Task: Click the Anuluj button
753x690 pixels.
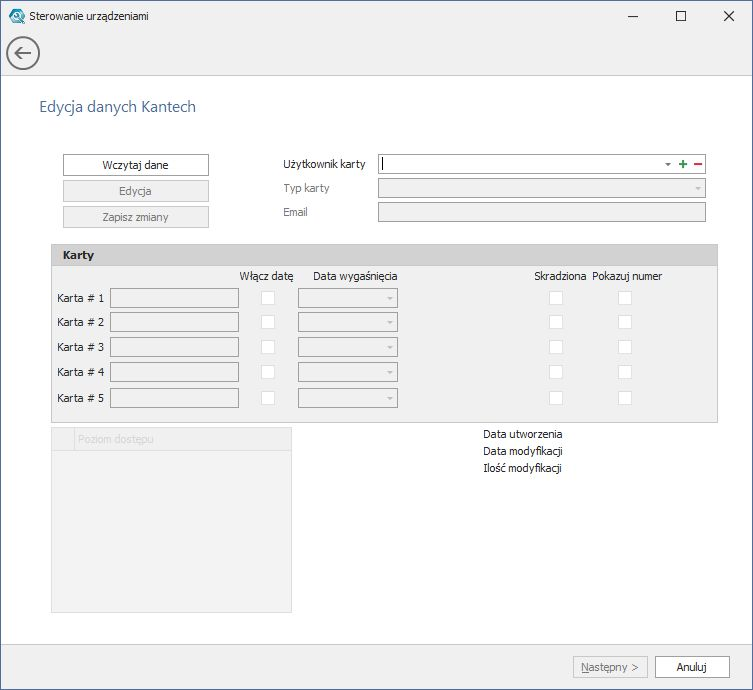Action: 692,667
